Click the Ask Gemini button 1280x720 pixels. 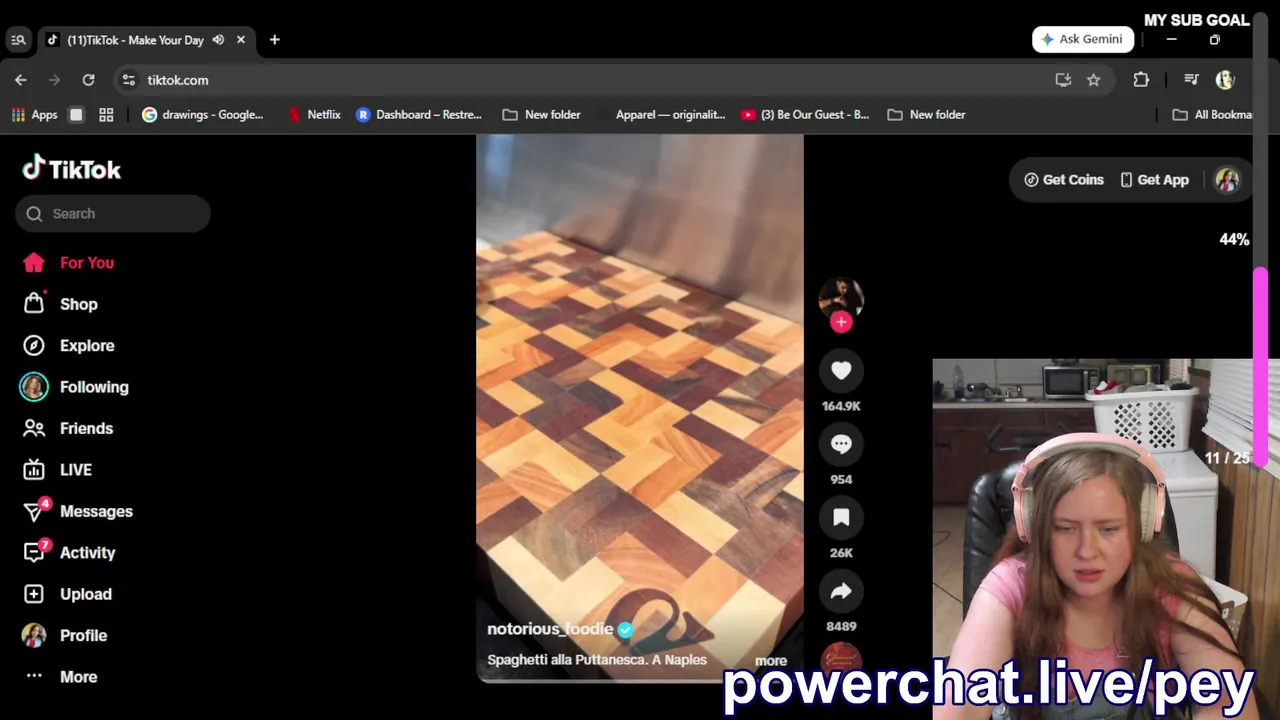(x=1083, y=39)
